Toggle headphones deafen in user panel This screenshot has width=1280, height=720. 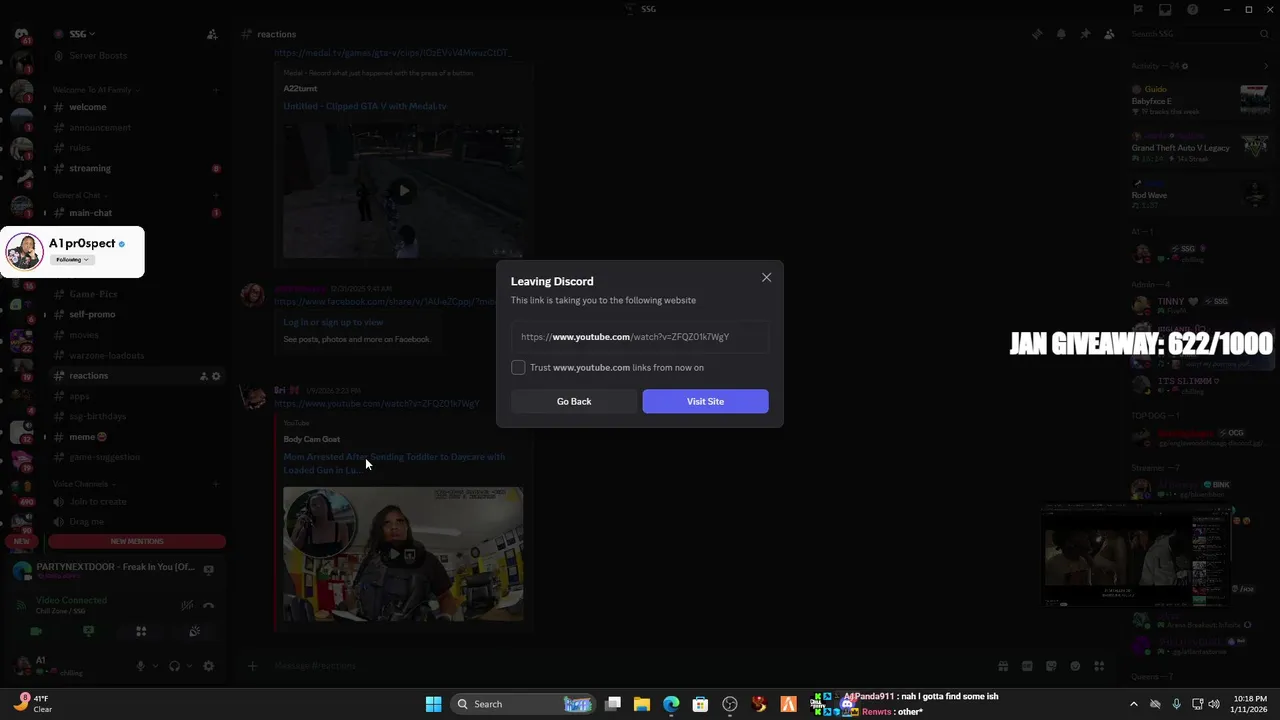pos(174,666)
